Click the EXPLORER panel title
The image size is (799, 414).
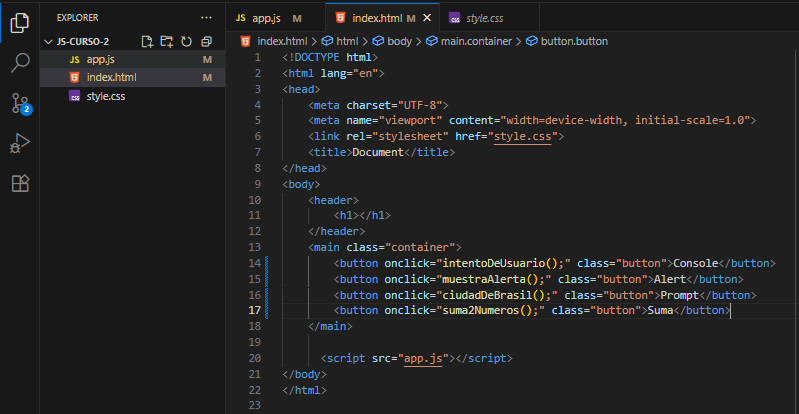click(x=77, y=18)
